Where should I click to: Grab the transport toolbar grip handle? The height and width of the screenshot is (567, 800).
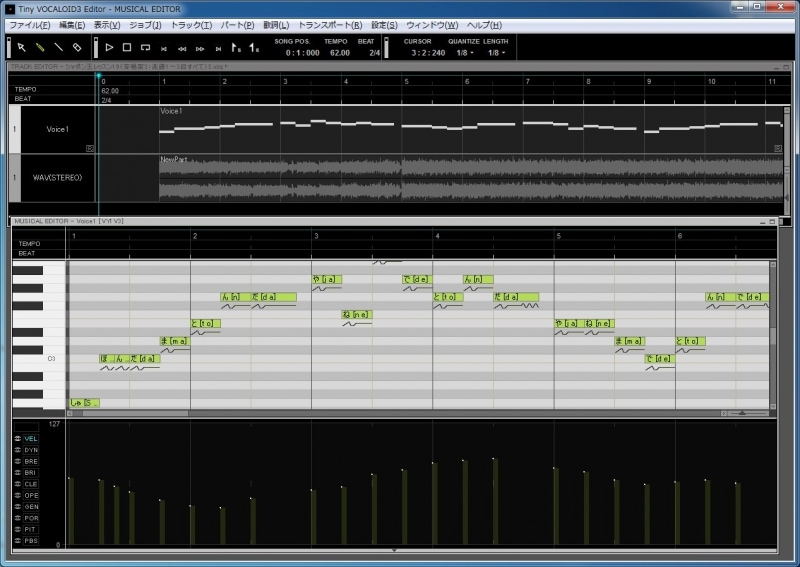[x=95, y=47]
